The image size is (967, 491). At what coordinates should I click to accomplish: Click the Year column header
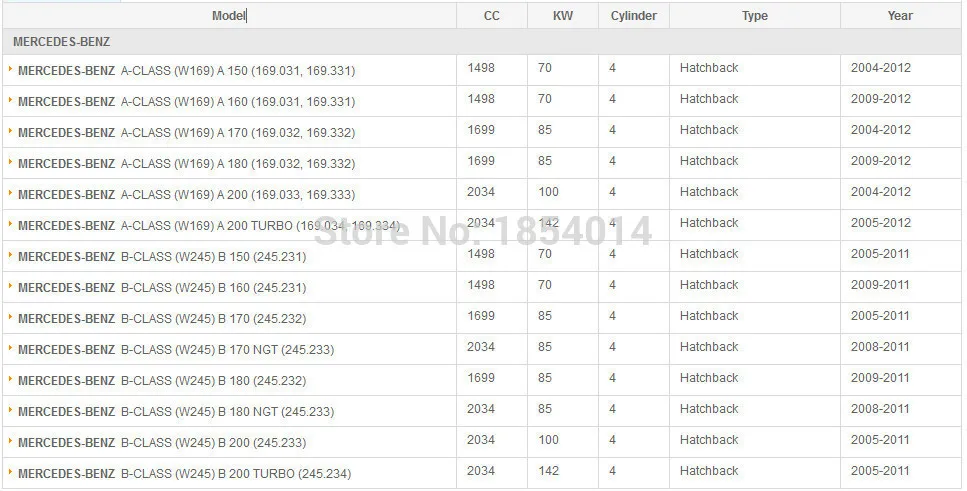[900, 16]
